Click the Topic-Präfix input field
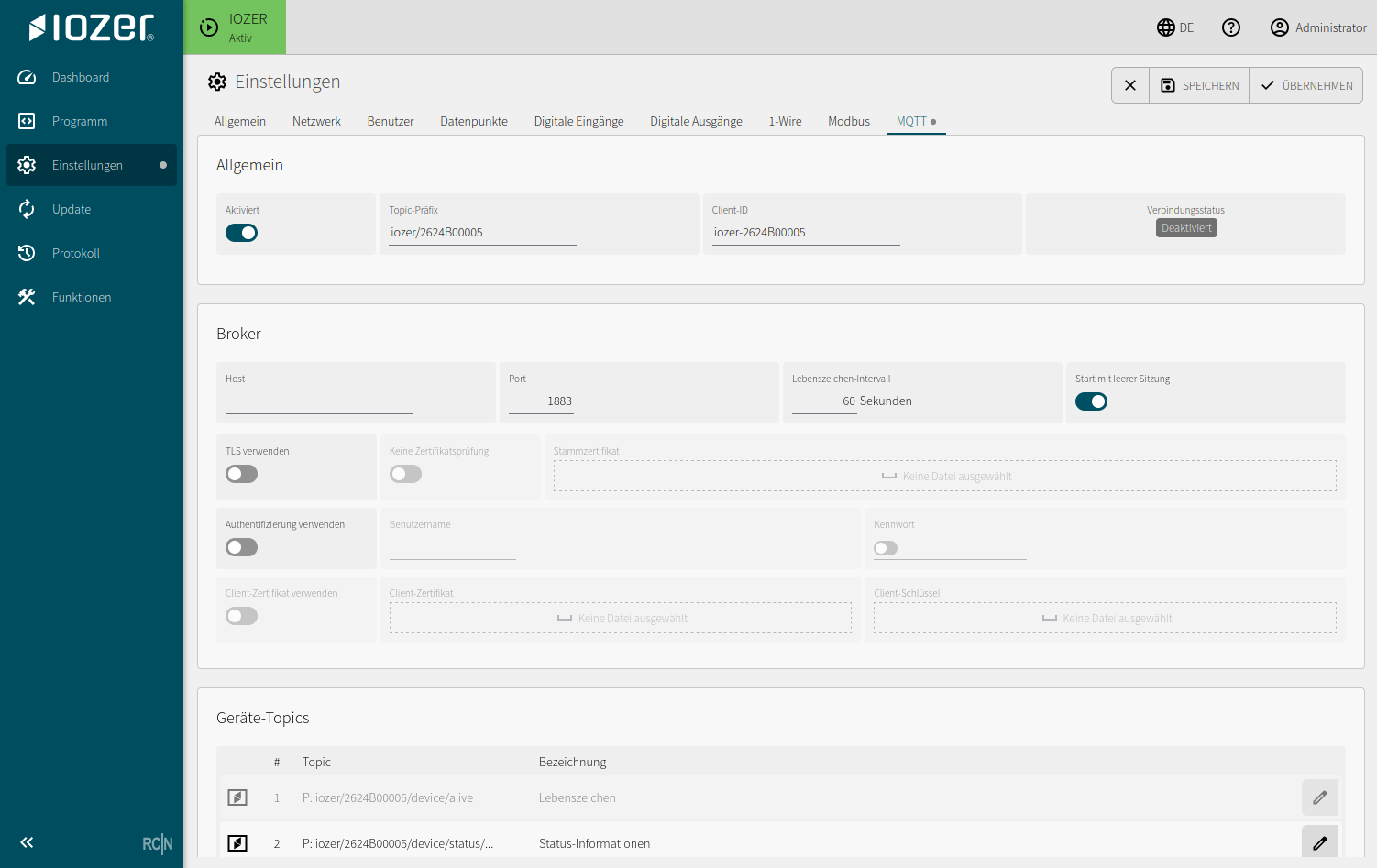1377x868 pixels. (482, 233)
